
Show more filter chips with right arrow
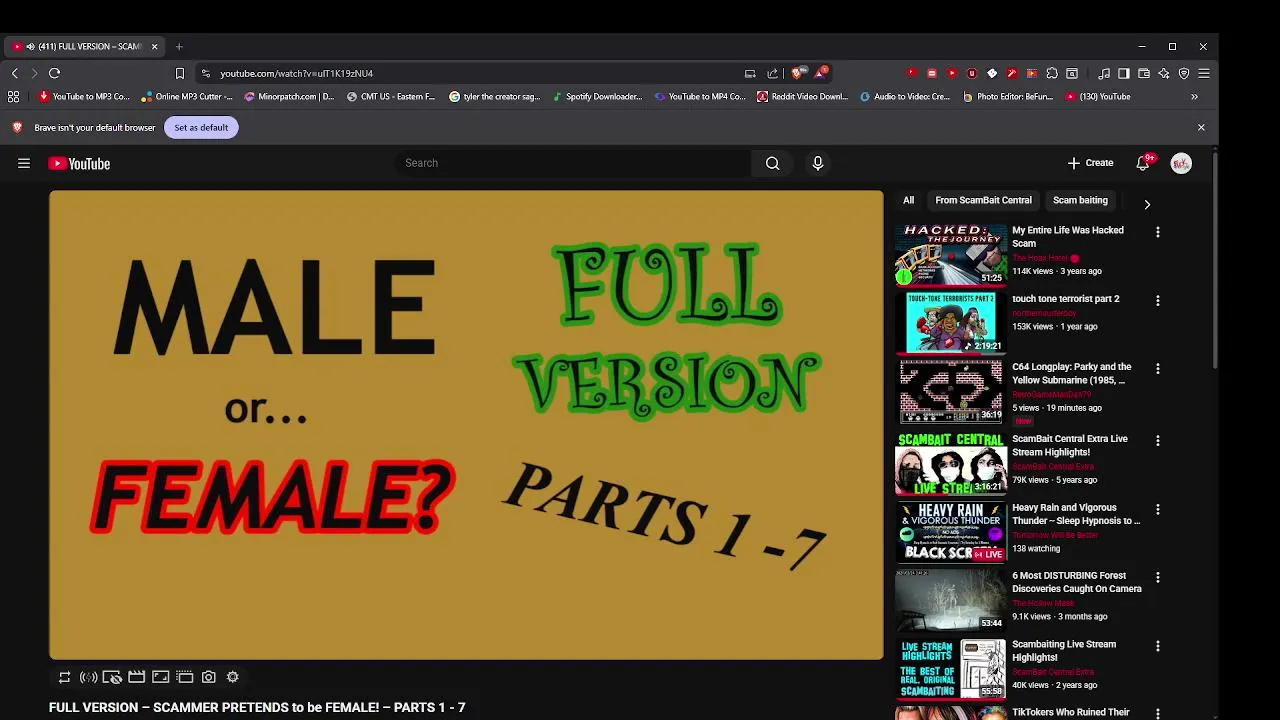tap(1147, 204)
